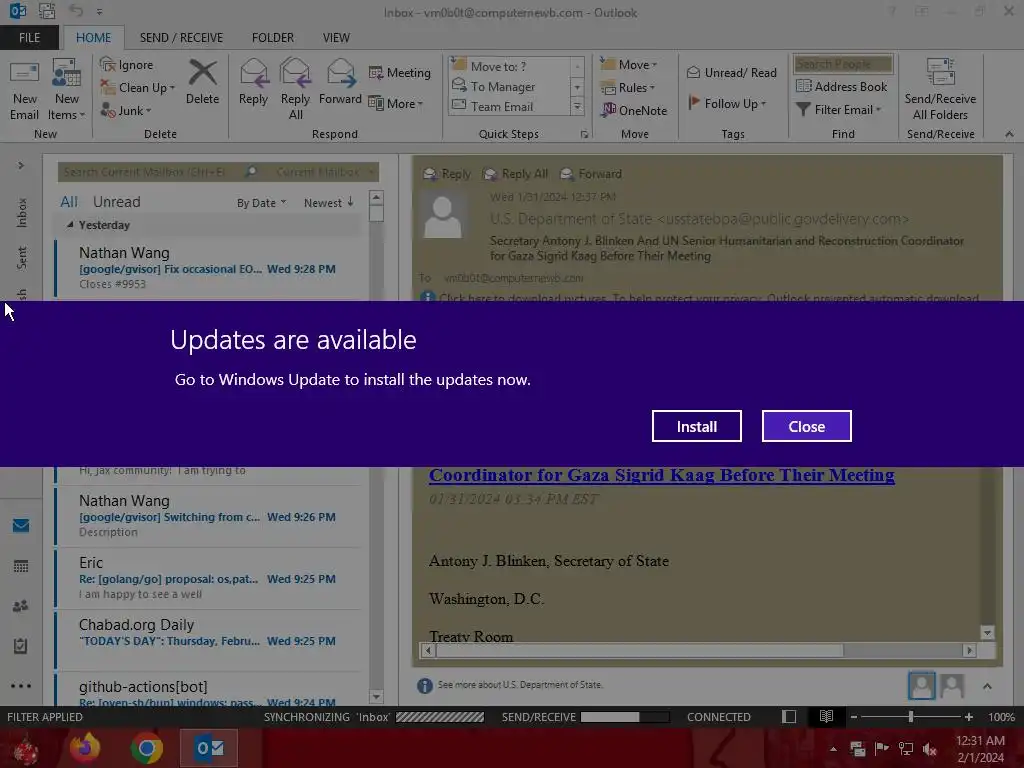Forward the message from the ribbon
Screen dimensions: 1024x768
tap(340, 82)
